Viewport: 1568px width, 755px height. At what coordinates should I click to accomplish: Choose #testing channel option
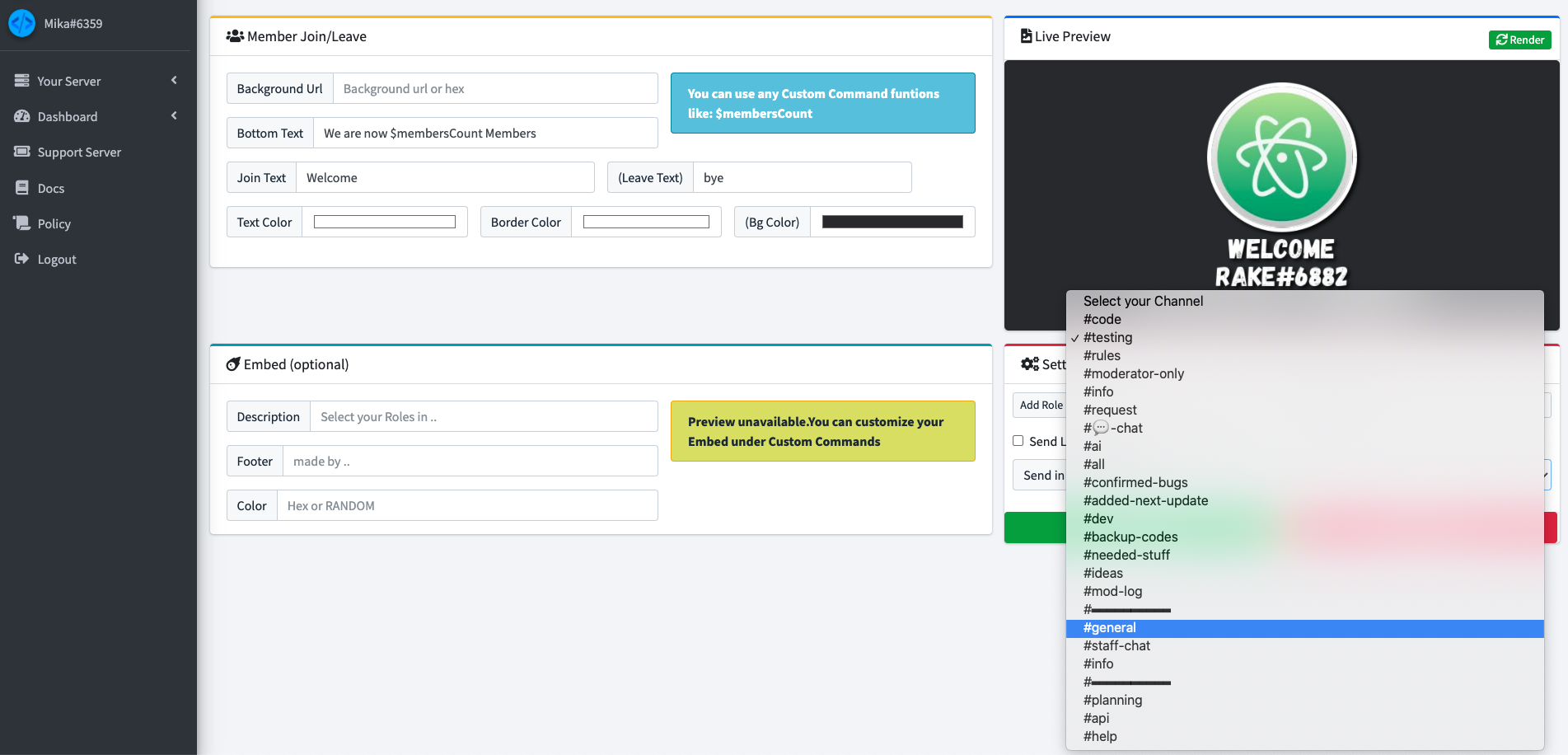point(1304,337)
